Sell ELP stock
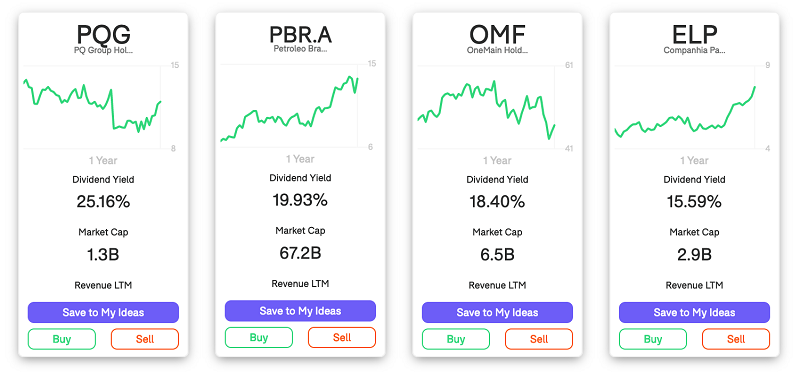Screen dimensions: 800x372 pos(736,339)
